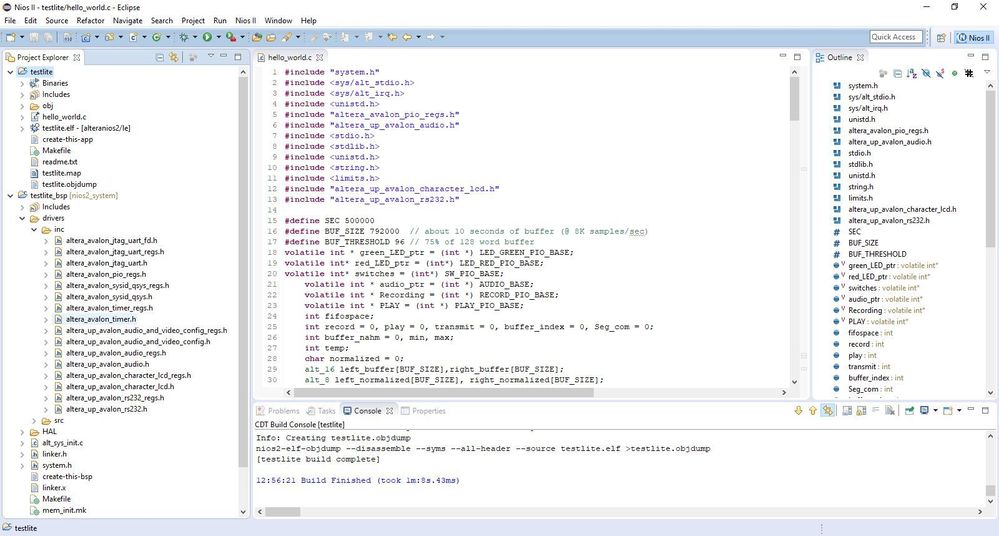
Task: Click the New file toolbar icon
Action: (10, 37)
